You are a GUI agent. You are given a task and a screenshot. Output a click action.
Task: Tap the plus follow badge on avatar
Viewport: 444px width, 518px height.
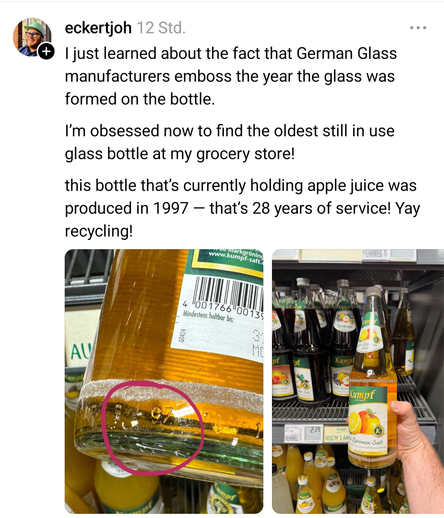[x=46, y=51]
